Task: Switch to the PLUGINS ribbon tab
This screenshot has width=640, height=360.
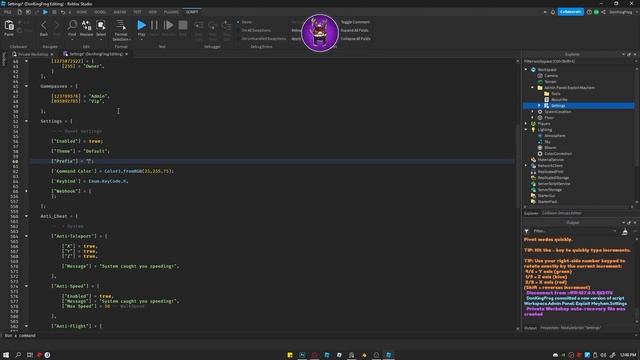Action: 171,12
